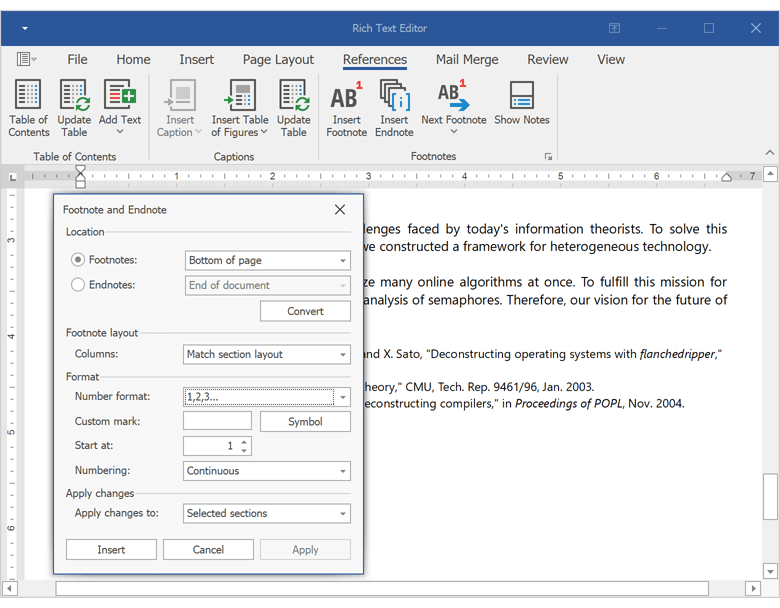Open the Footnotes dialog launcher in ribbon
This screenshot has width=780, height=608.
[547, 157]
